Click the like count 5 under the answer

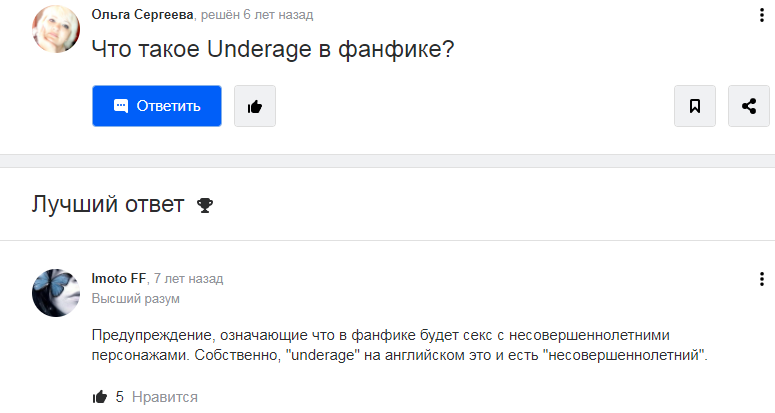click(120, 397)
